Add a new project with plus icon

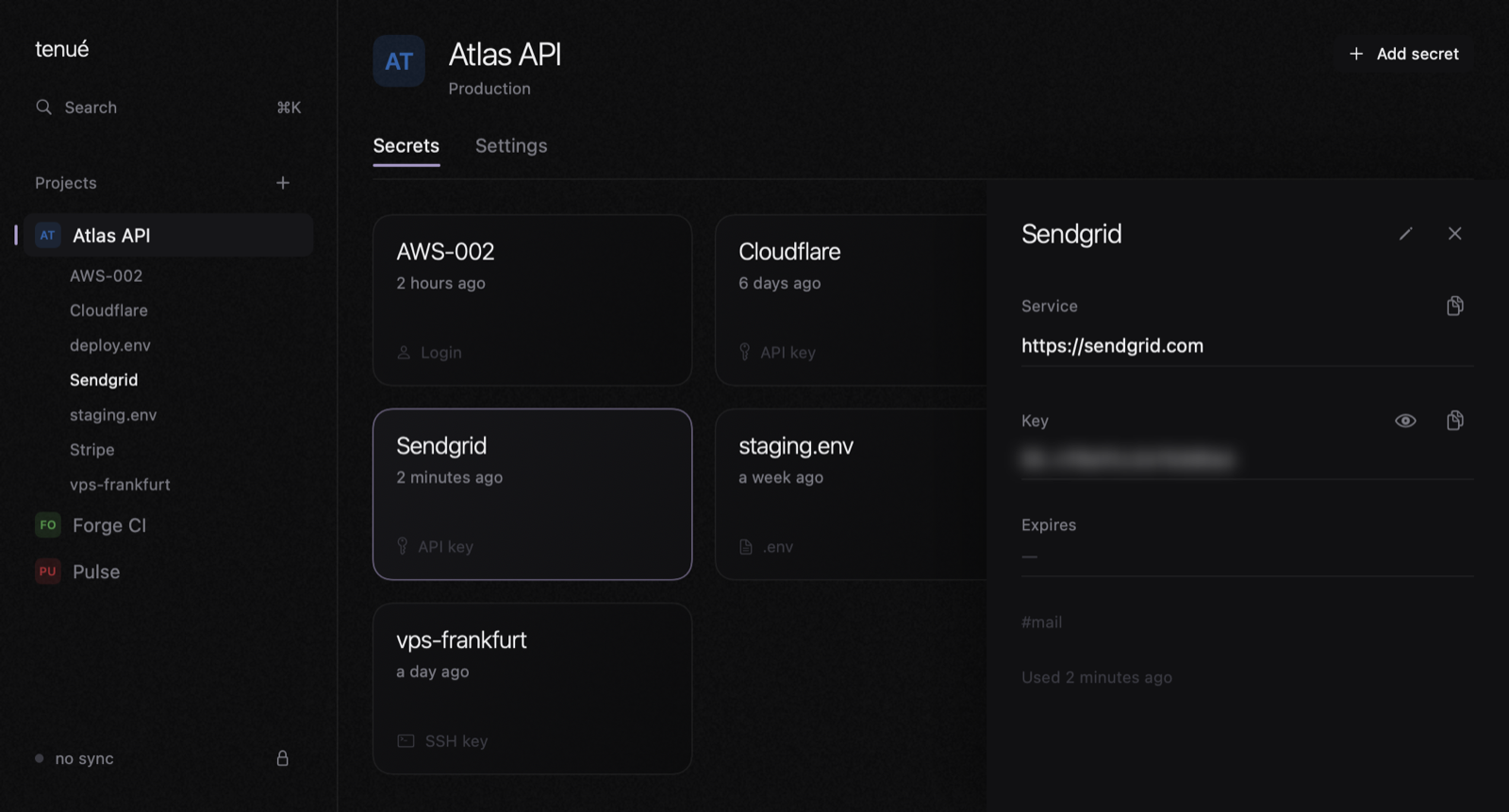tap(283, 183)
